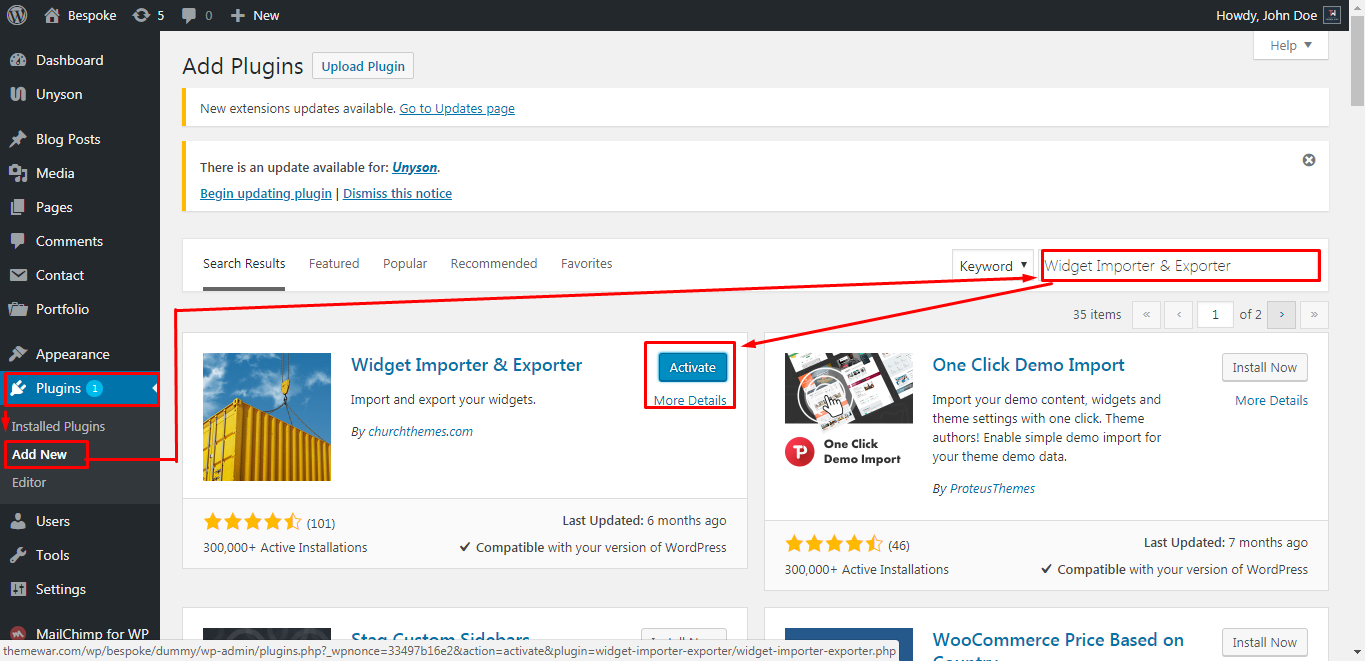Open the Tools wrench menu item

click(80, 555)
